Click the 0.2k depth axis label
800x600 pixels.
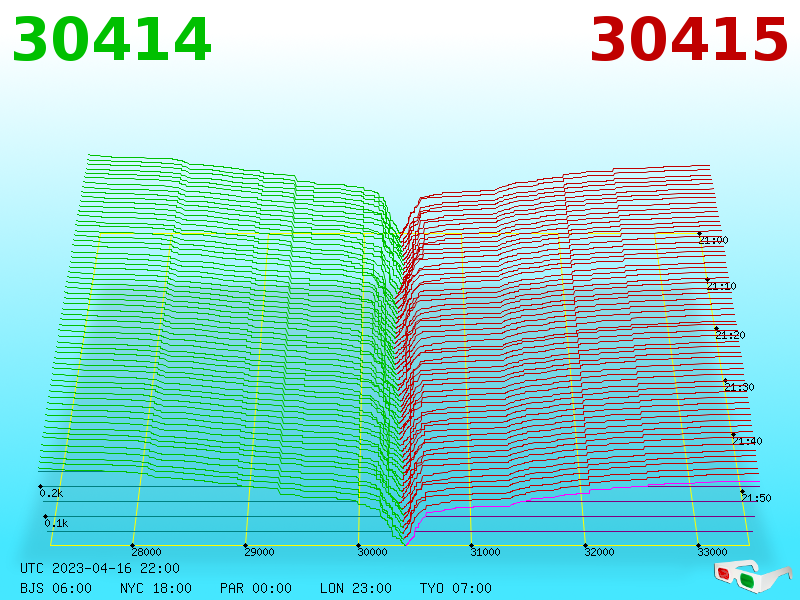(51, 493)
